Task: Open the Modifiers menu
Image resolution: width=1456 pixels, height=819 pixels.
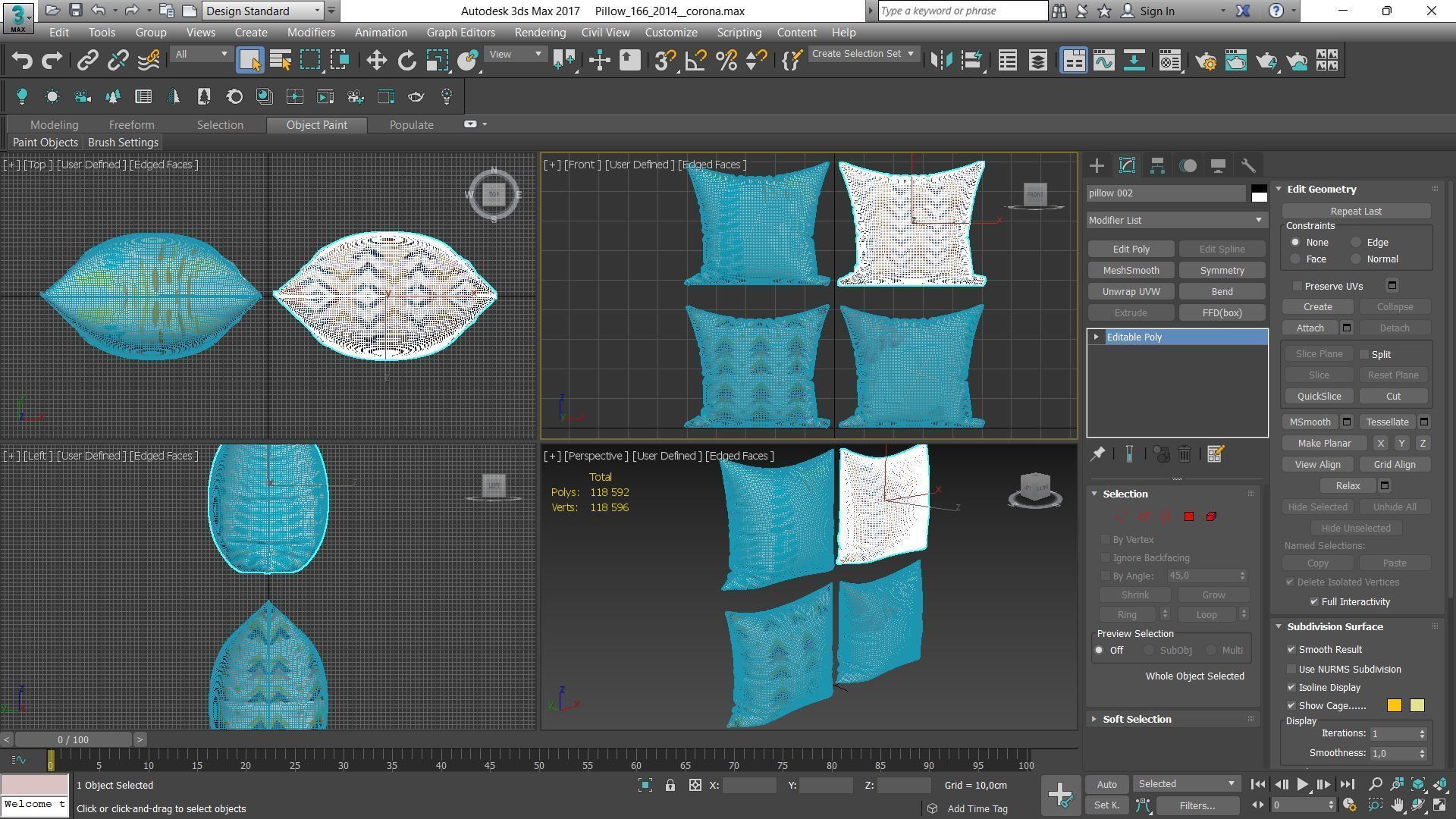Action: click(311, 33)
